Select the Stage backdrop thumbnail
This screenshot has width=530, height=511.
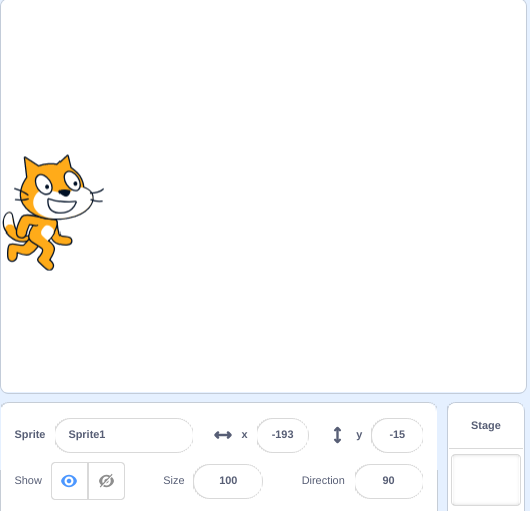pos(486,480)
